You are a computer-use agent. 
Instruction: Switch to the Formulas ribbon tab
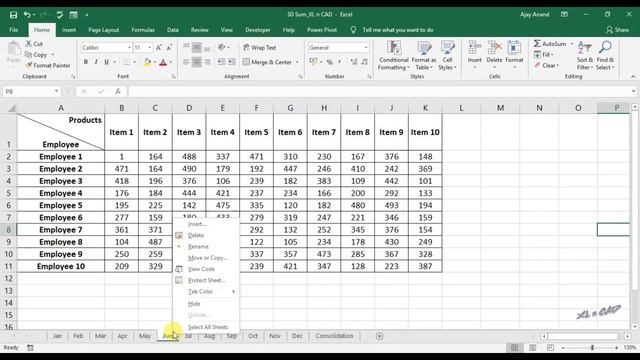(x=143, y=30)
